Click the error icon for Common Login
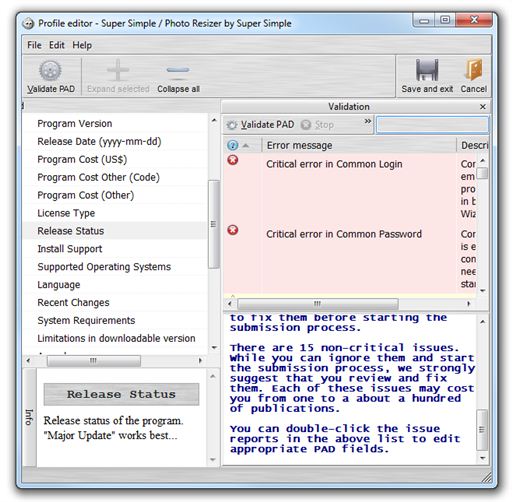Image resolution: width=512 pixels, height=502 pixels. click(x=233, y=160)
